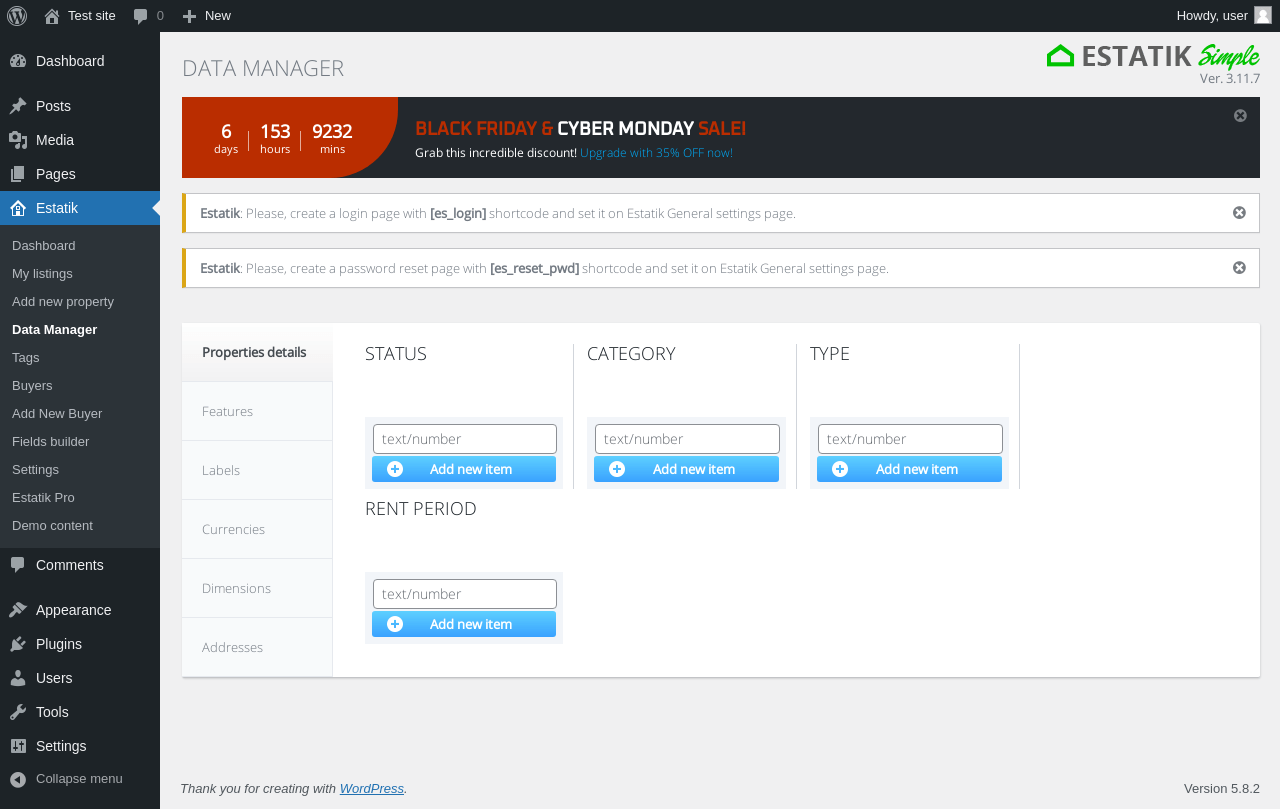Click the Estatik Simple logo
Image resolution: width=1280 pixels, height=809 pixels.
[1153, 57]
